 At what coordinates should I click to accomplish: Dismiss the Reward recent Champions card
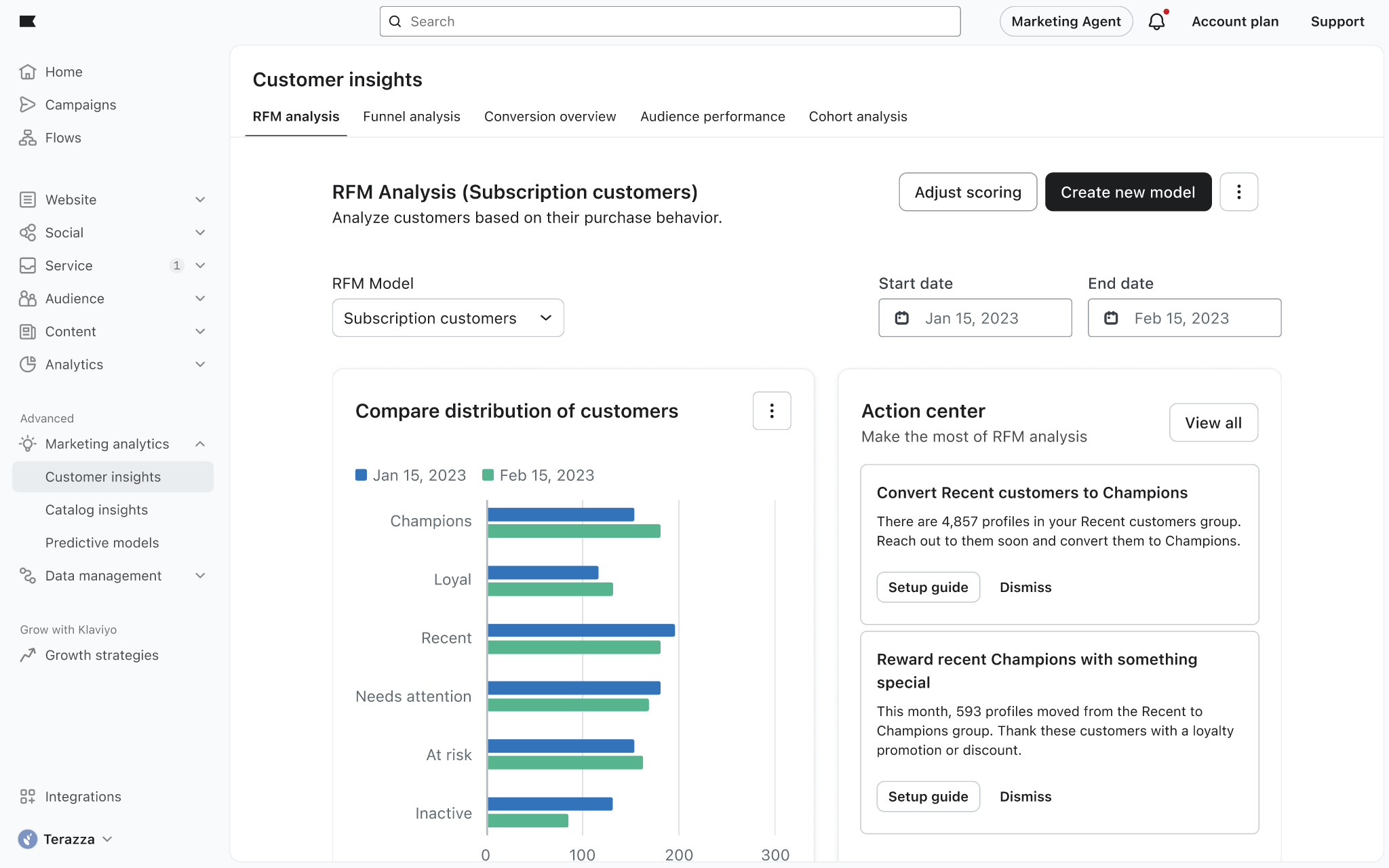coord(1025,797)
